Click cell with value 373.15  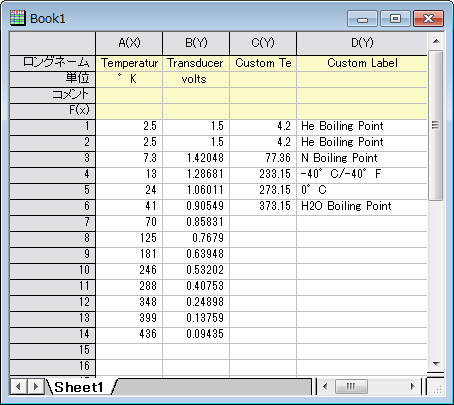click(263, 207)
